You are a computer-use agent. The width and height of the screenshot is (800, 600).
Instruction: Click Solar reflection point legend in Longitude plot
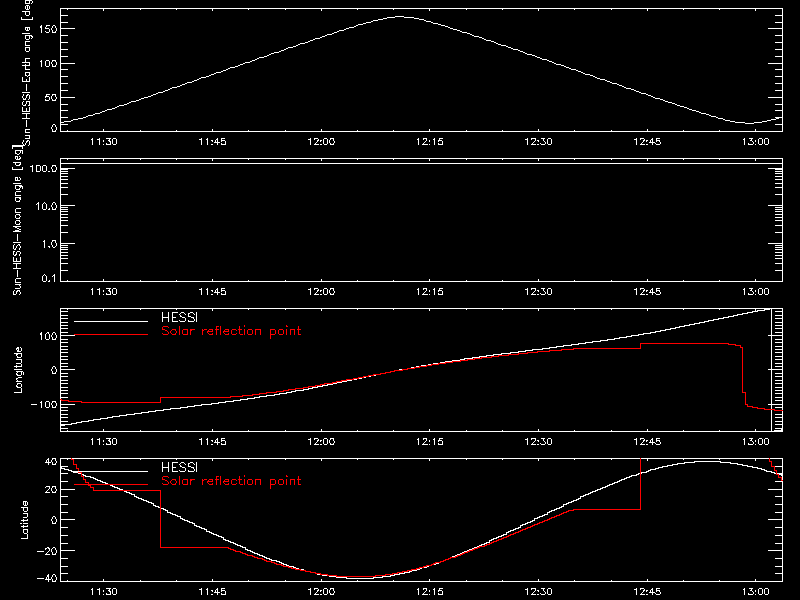tap(231, 331)
